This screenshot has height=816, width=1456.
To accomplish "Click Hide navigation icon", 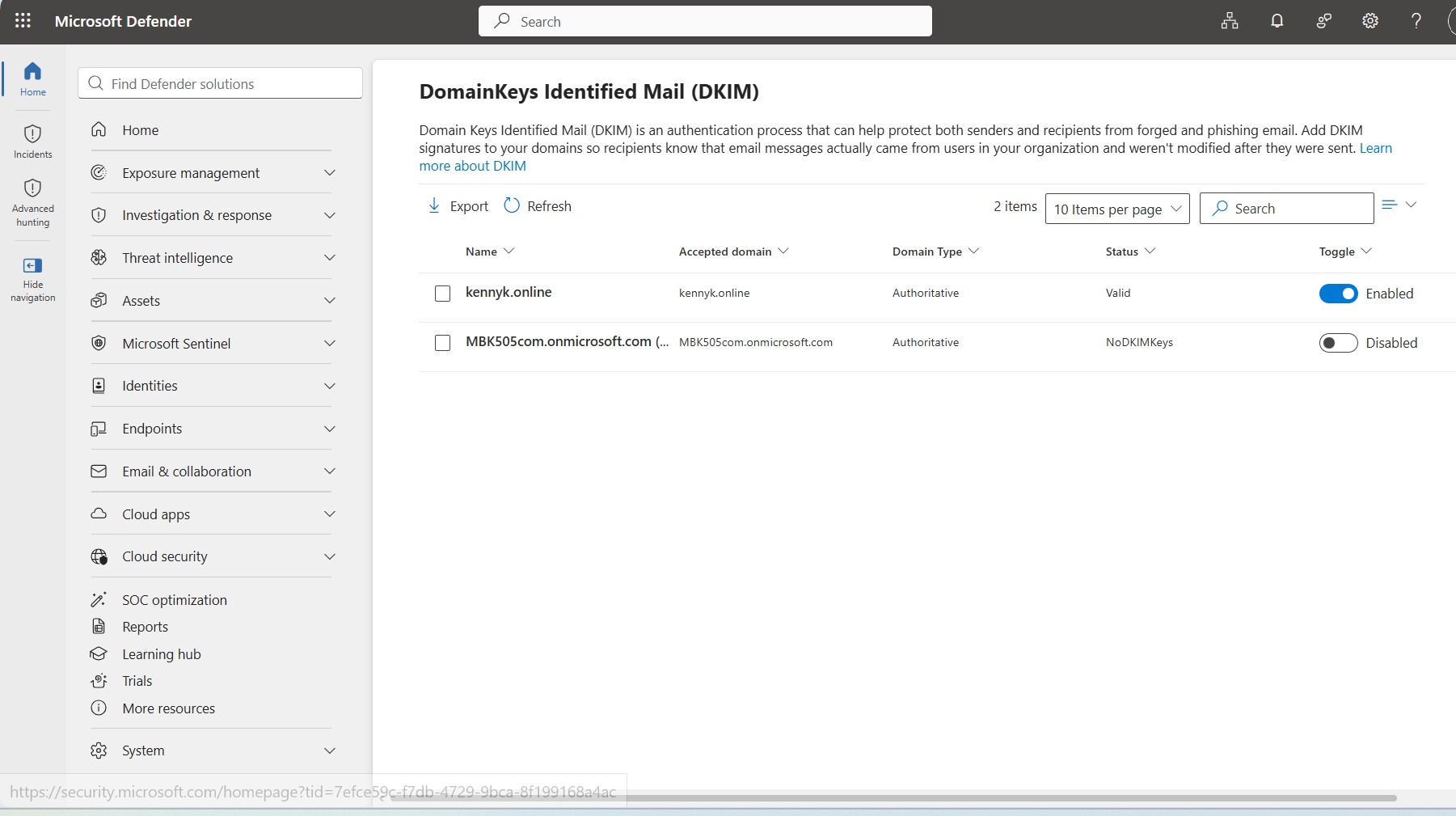I will point(33,265).
